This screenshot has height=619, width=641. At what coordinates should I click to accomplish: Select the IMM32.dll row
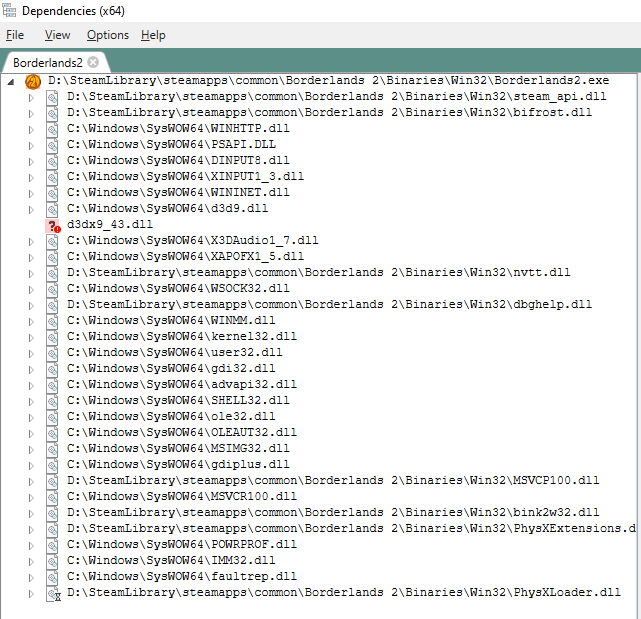(x=171, y=560)
